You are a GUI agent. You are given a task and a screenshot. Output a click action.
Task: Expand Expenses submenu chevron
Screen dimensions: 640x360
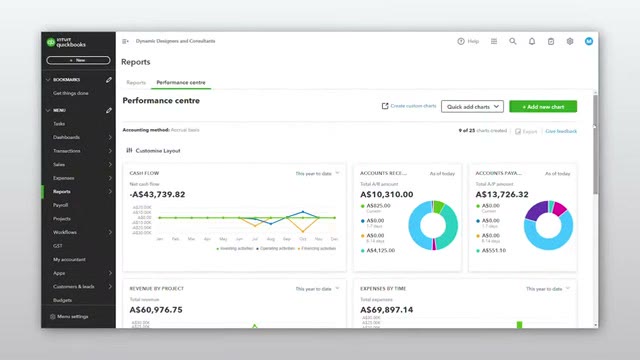[110, 178]
